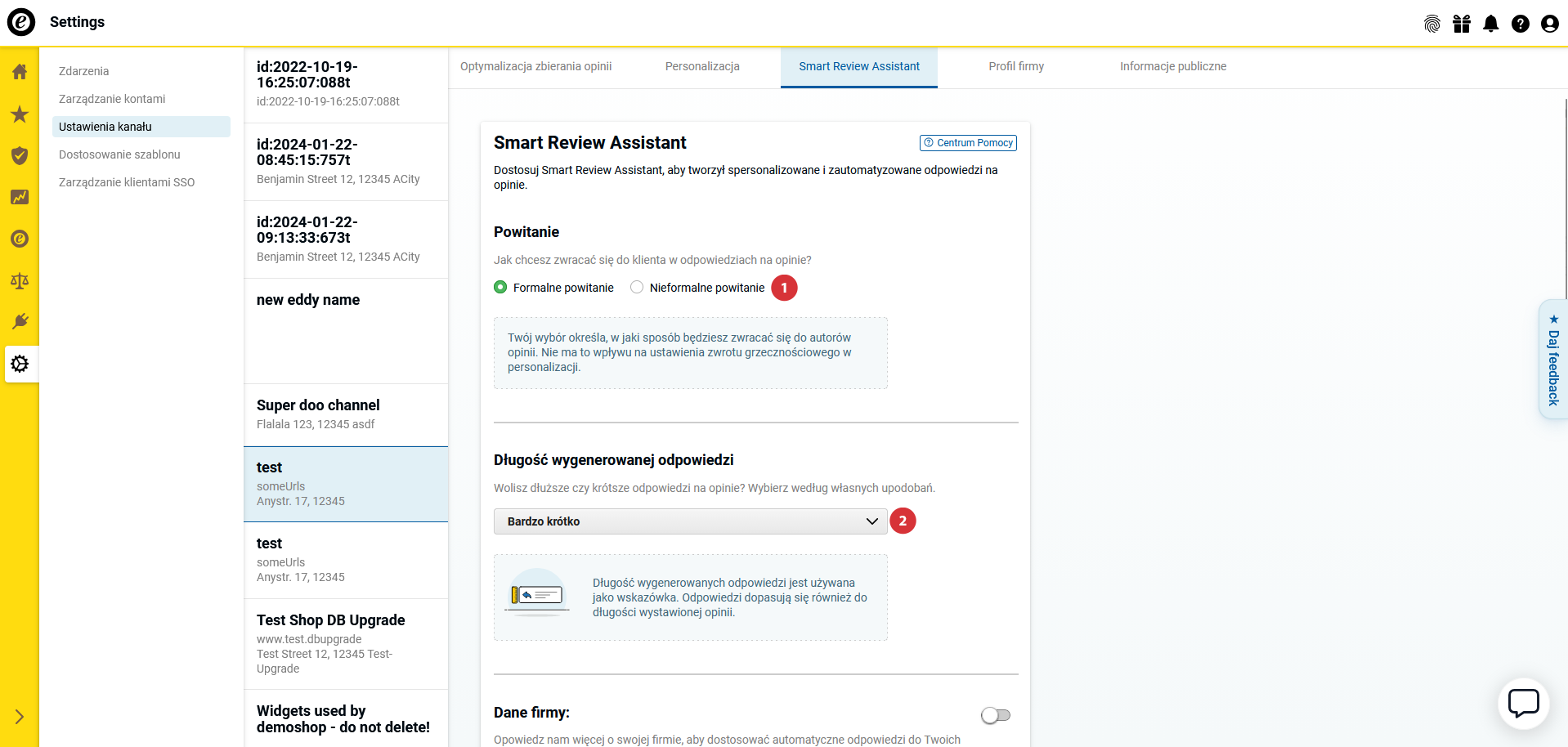Click the Centrum Pomocy button
Viewport: 1568px width, 747px height.
click(x=968, y=143)
